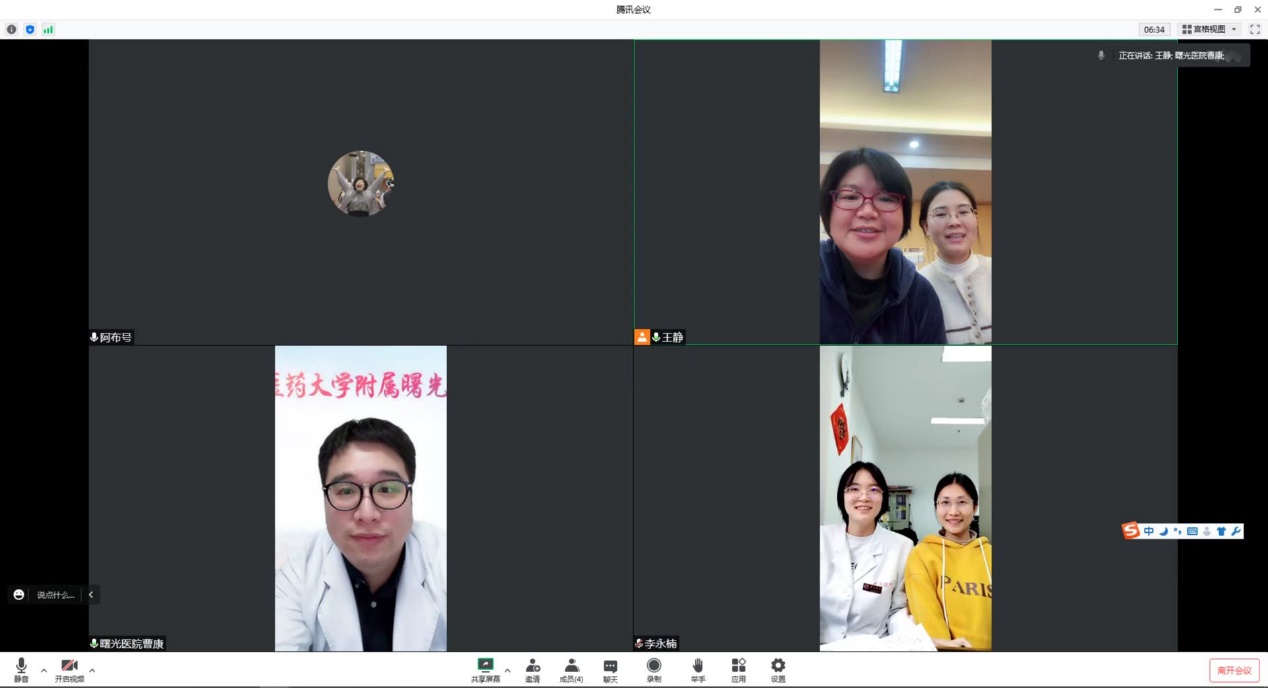The width and height of the screenshot is (1268, 688).
Task: Expand audio options arrow beside 静音
Action: [44, 670]
